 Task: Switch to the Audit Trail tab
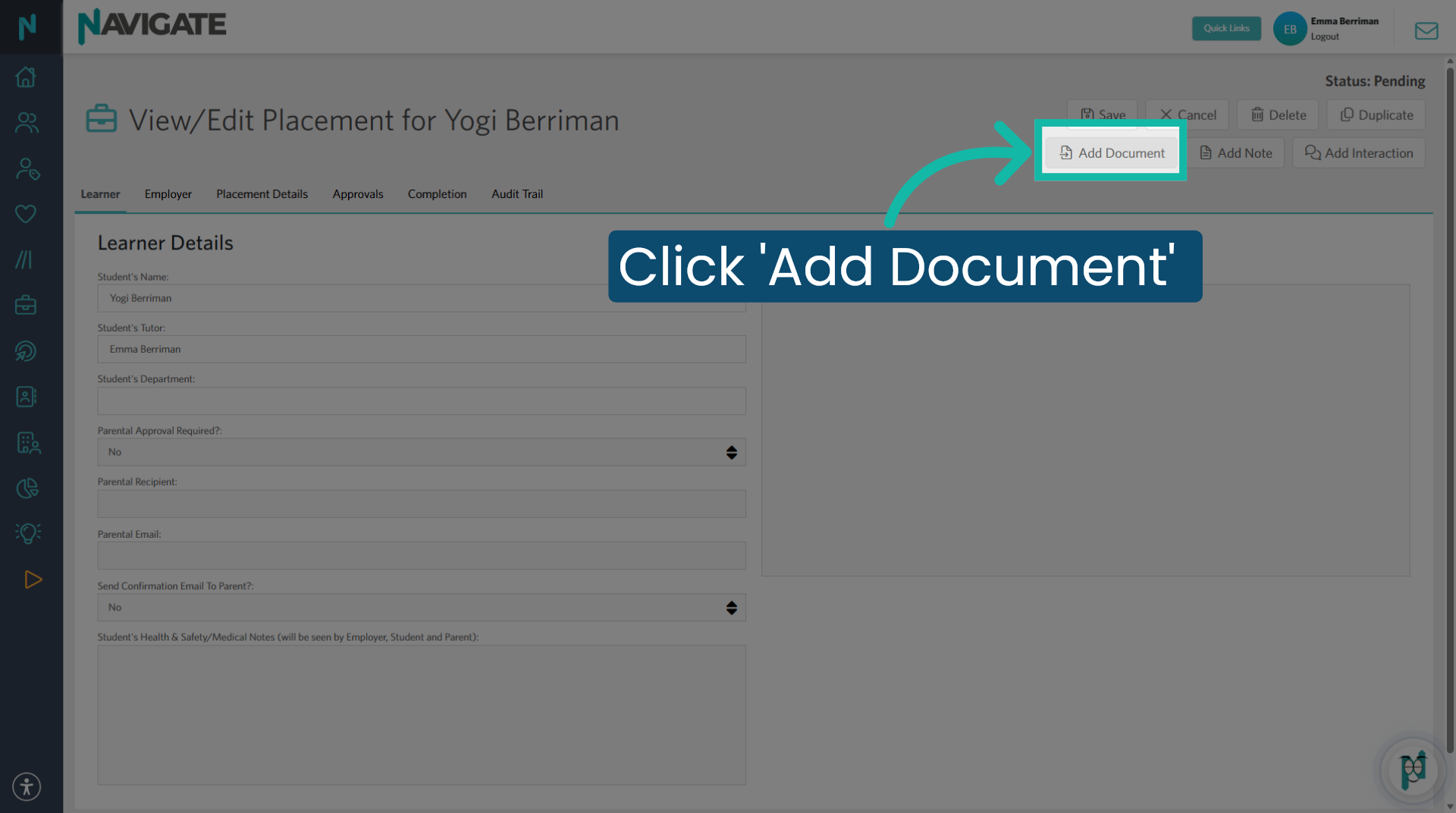pyautogui.click(x=517, y=194)
